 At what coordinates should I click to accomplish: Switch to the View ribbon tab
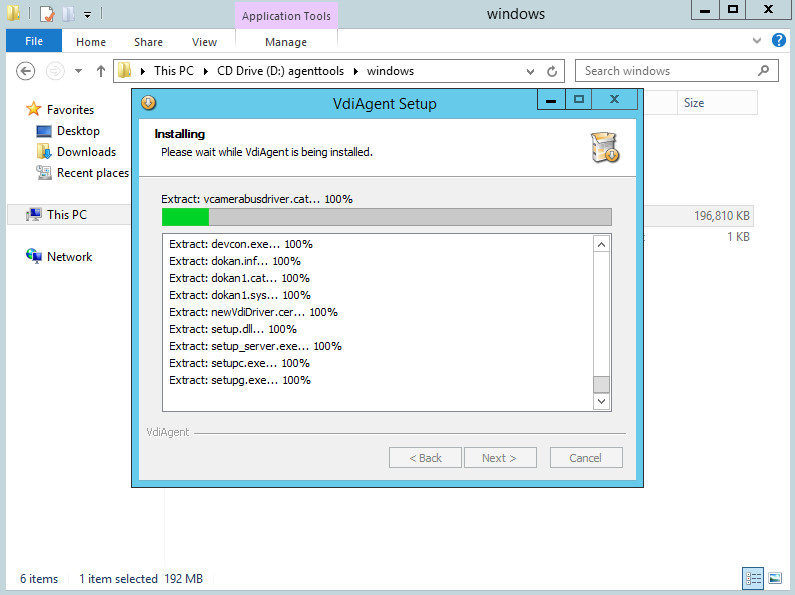[204, 42]
